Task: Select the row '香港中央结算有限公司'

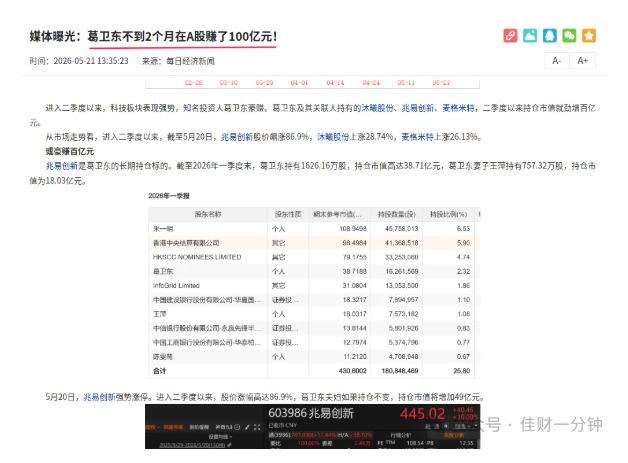Action: point(314,243)
